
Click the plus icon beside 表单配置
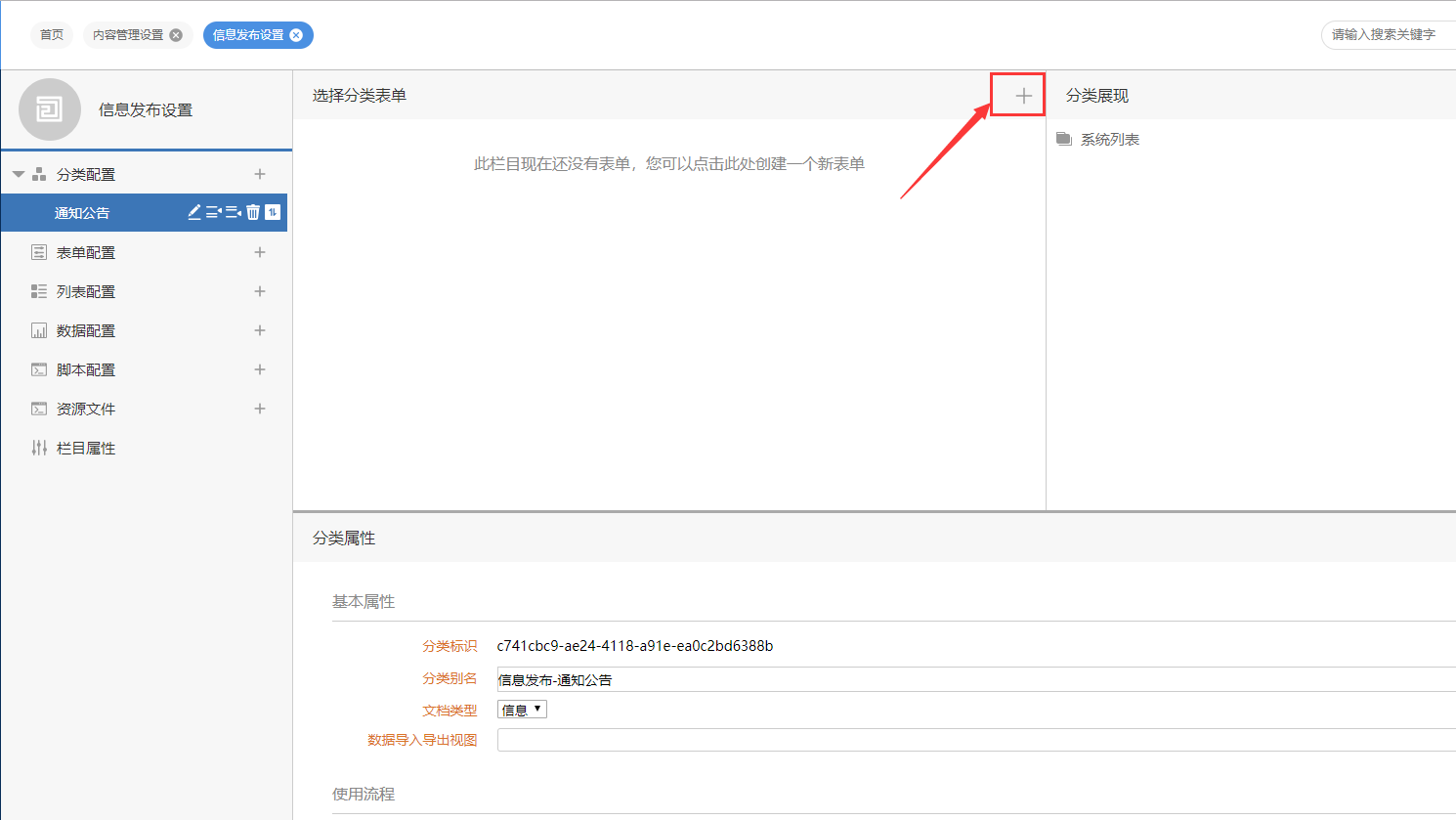click(x=260, y=252)
